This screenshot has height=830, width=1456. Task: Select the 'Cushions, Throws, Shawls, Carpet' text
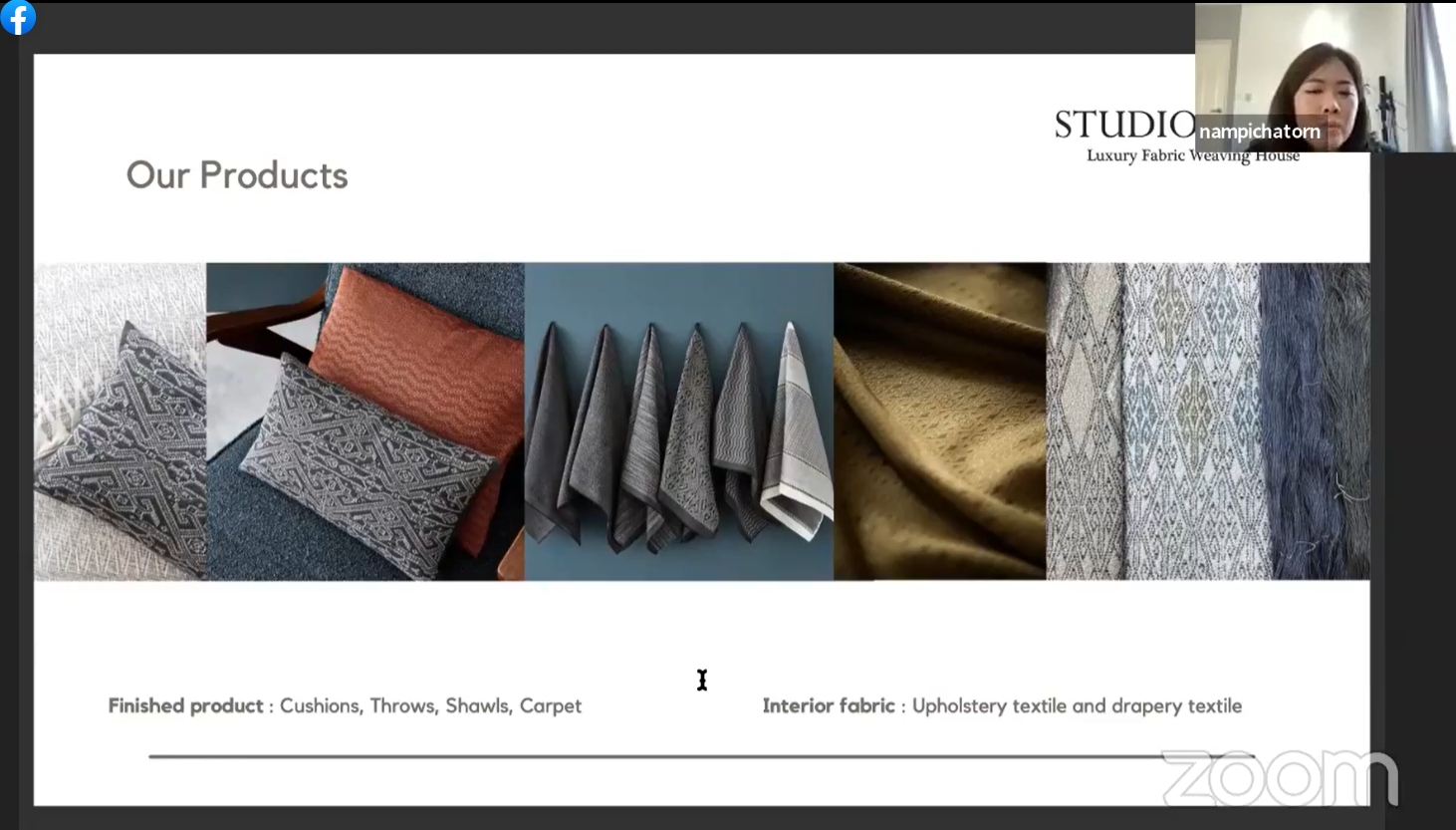pos(430,706)
